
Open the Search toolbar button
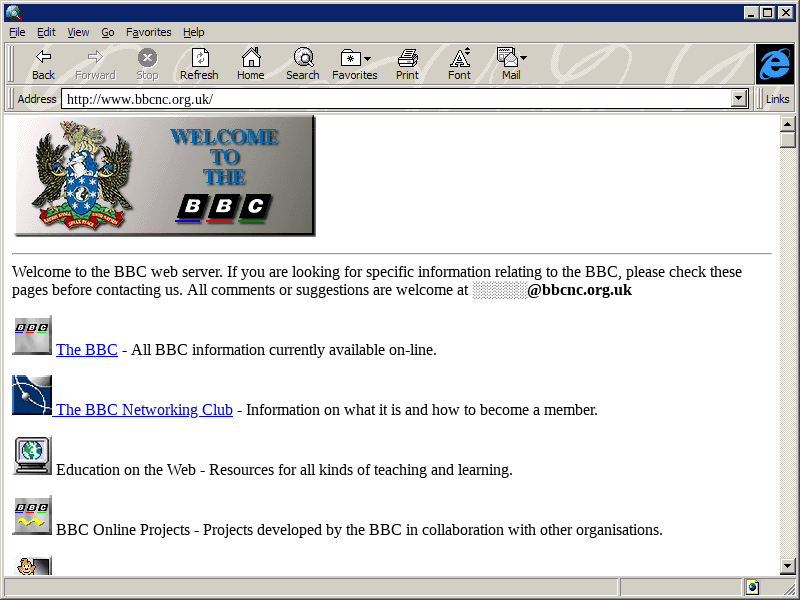(x=302, y=64)
